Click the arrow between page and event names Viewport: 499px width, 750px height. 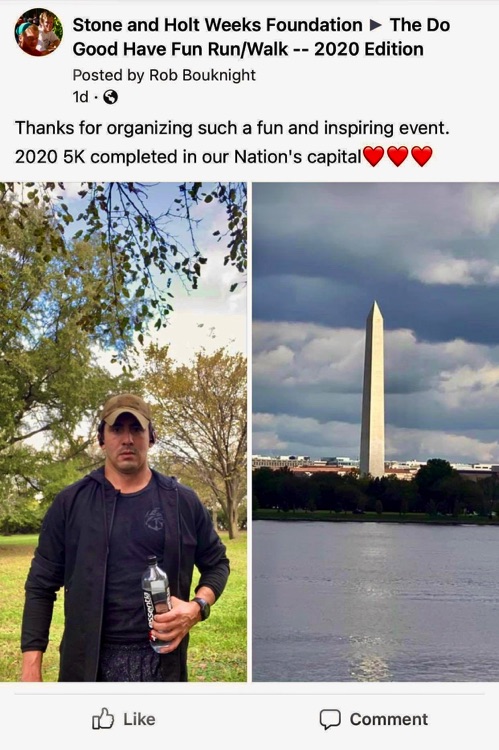tap(377, 25)
